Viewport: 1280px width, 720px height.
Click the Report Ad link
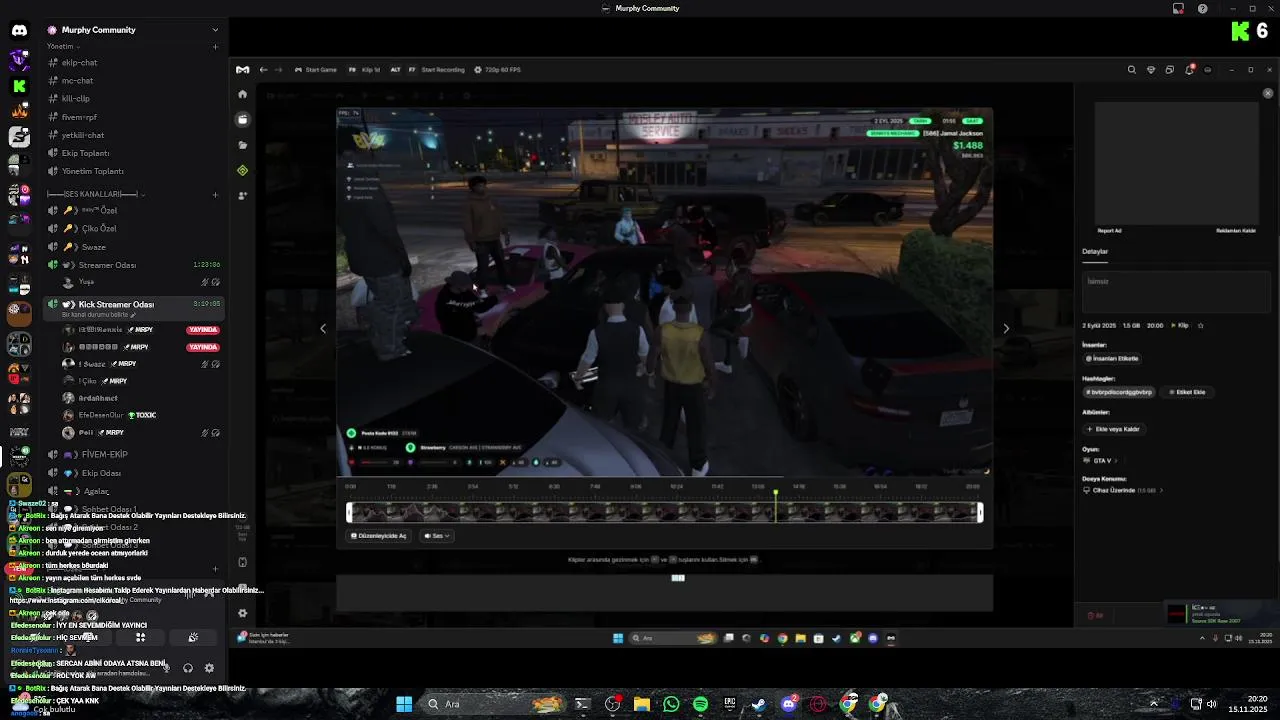[1109, 231]
